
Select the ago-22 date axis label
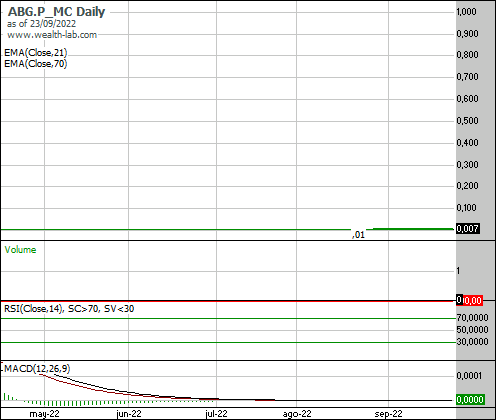(297, 414)
